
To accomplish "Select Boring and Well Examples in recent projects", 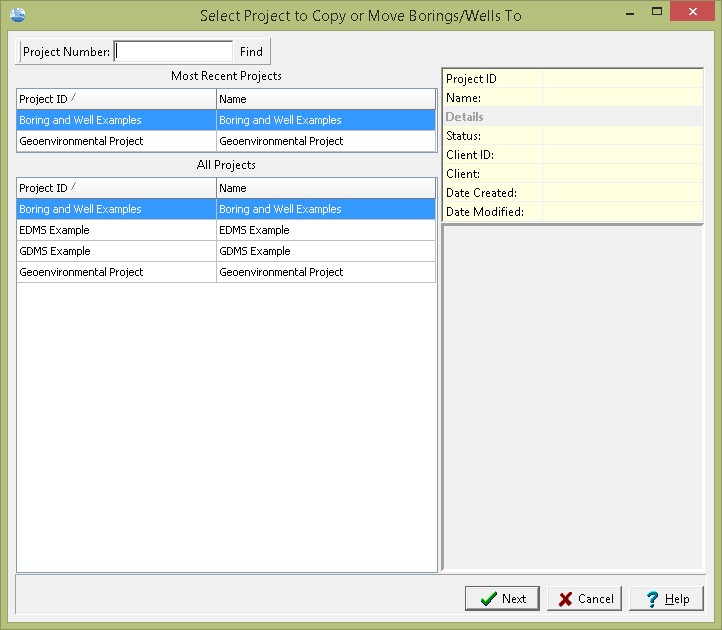I will 116,120.
